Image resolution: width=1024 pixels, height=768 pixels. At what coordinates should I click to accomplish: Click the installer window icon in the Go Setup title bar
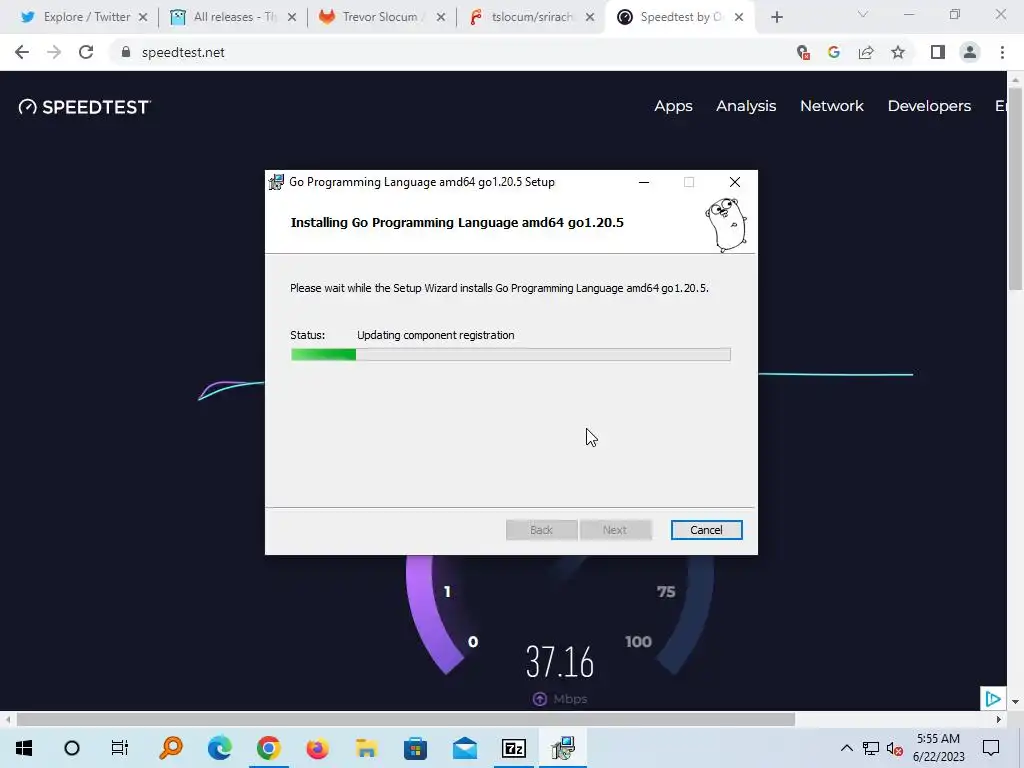(276, 182)
